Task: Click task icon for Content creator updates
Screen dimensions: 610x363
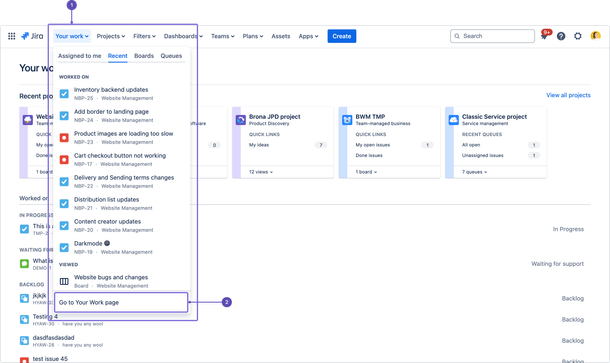Action: (x=64, y=226)
